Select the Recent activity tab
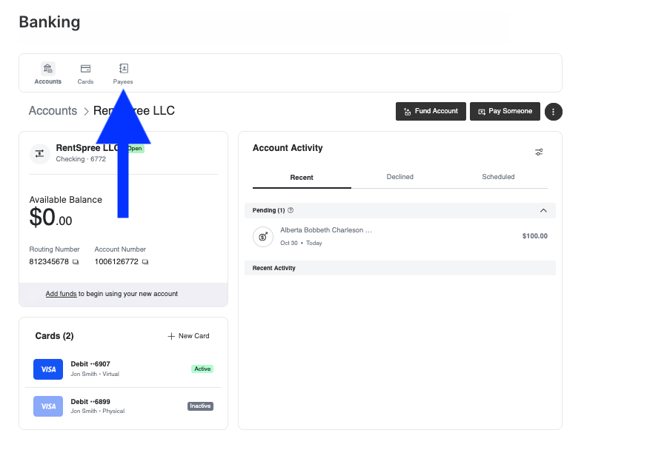The width and height of the screenshot is (670, 467). [x=301, y=177]
